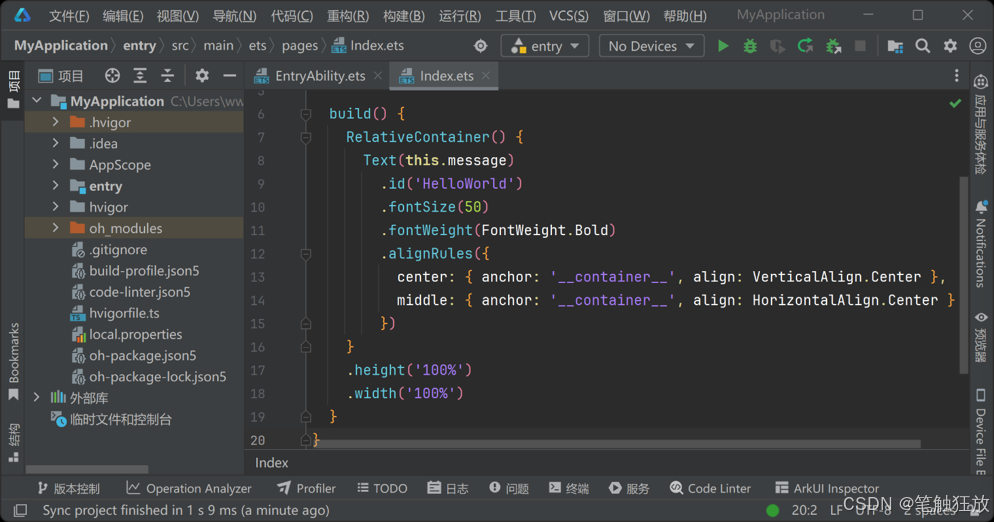Viewport: 994px width, 522px height.
Task: Fold the RelativeContainer block at line 7
Action: coord(306,138)
